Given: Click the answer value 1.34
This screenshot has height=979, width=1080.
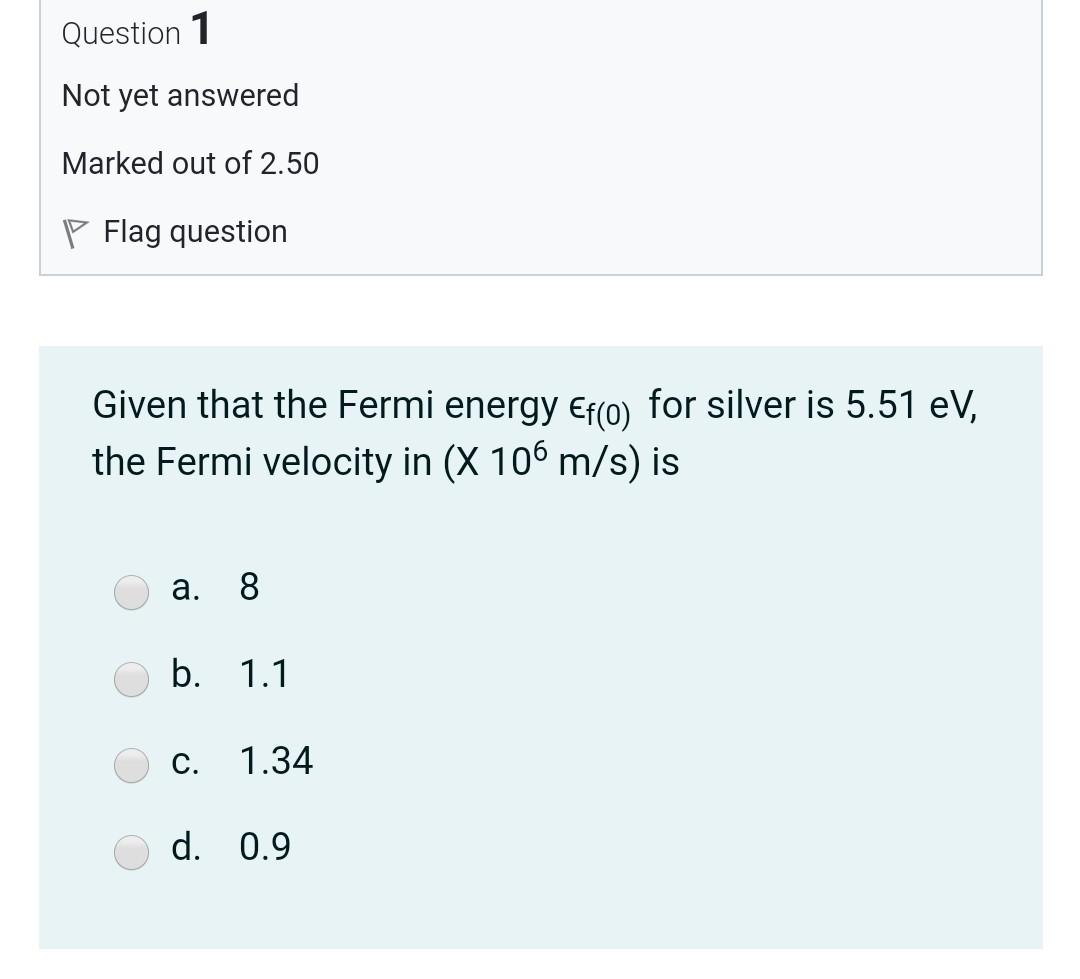Looking at the screenshot, I should [276, 761].
